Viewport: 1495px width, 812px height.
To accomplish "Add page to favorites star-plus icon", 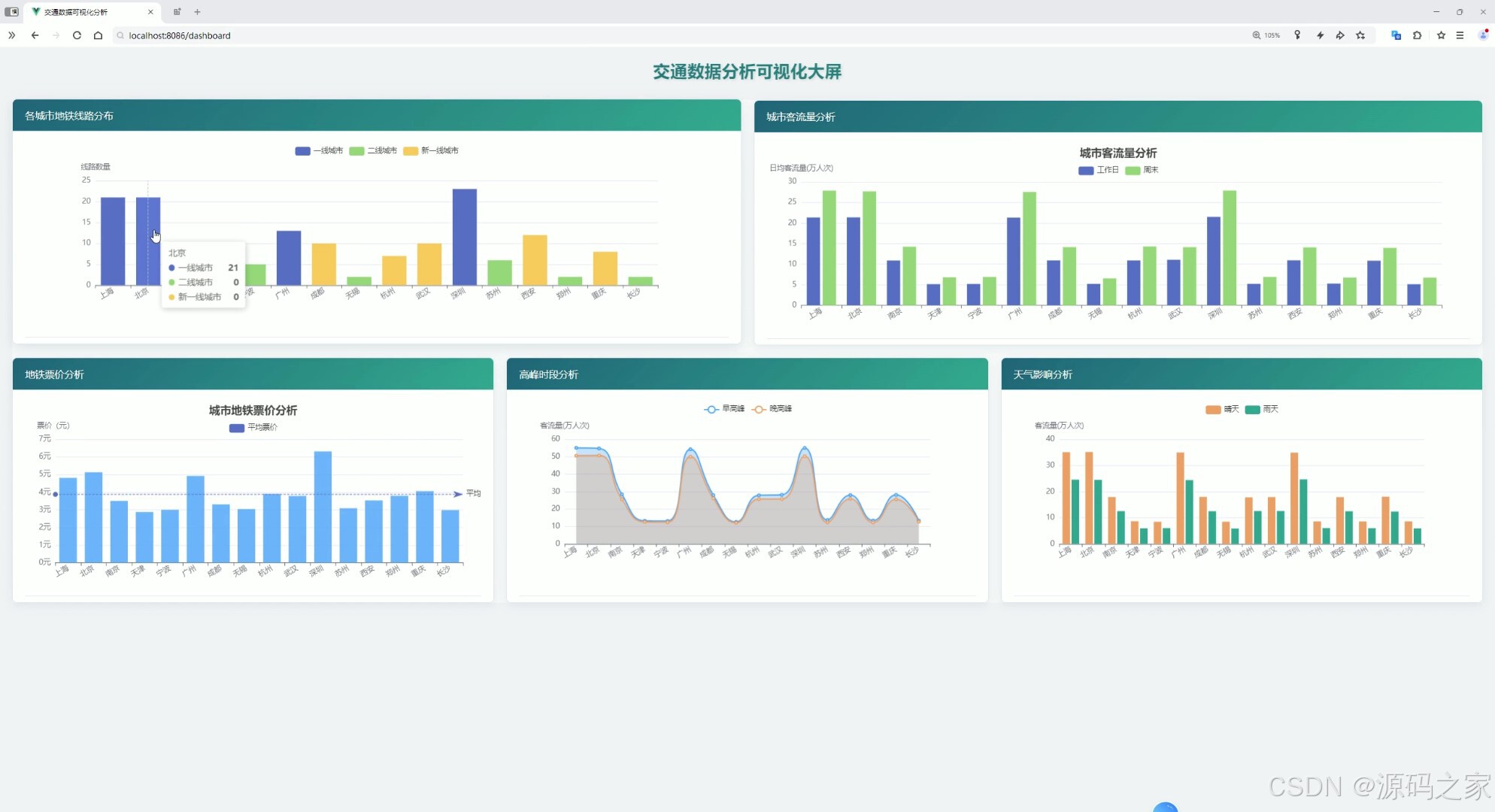I will [x=1360, y=35].
